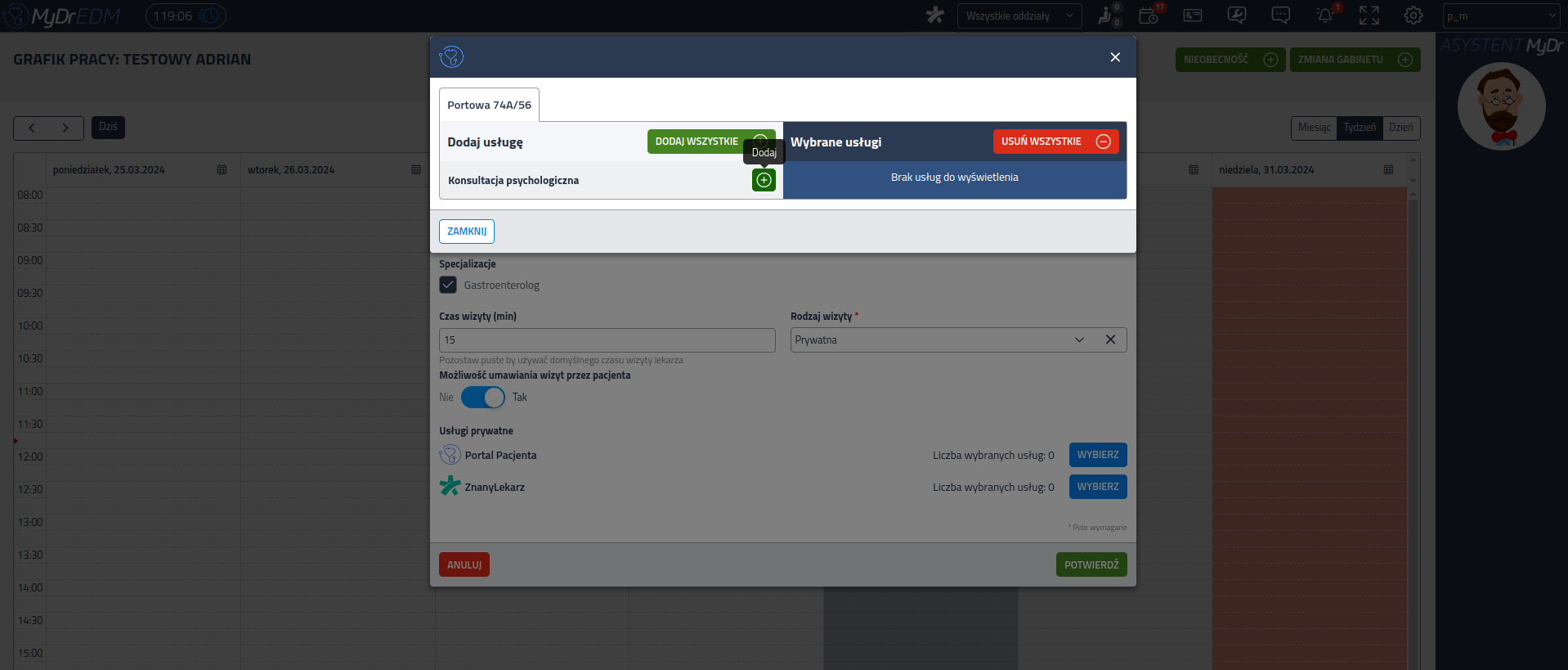Go to next week with right arrow
The image size is (1568, 670).
coord(66,128)
